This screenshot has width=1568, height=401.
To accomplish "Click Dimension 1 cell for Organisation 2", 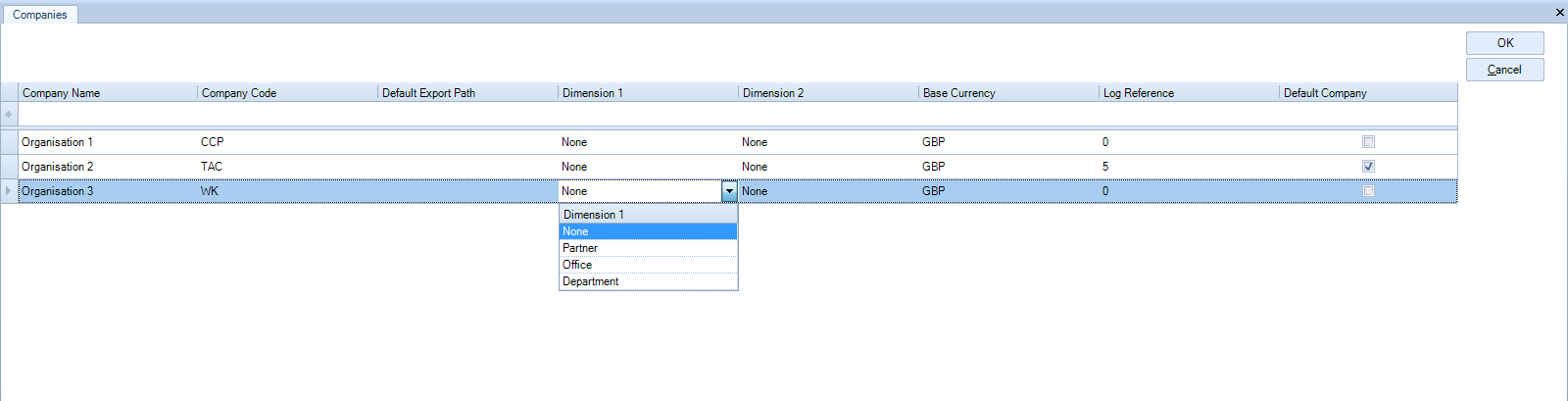I will coord(649,167).
